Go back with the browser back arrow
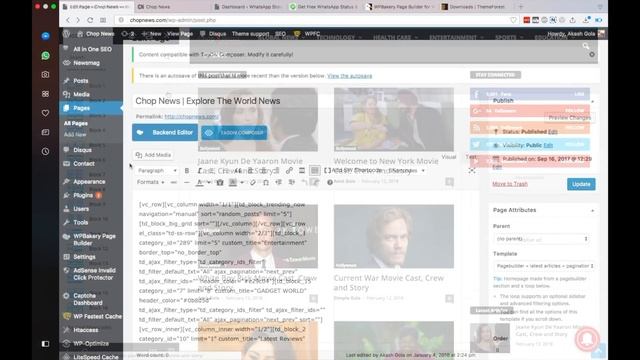Image resolution: width=640 pixels, height=360 pixels. (x=68, y=20)
